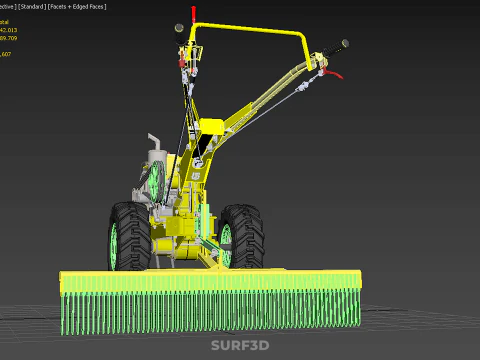
Task: Select the '89.709' statistics value
Action: click(8, 38)
